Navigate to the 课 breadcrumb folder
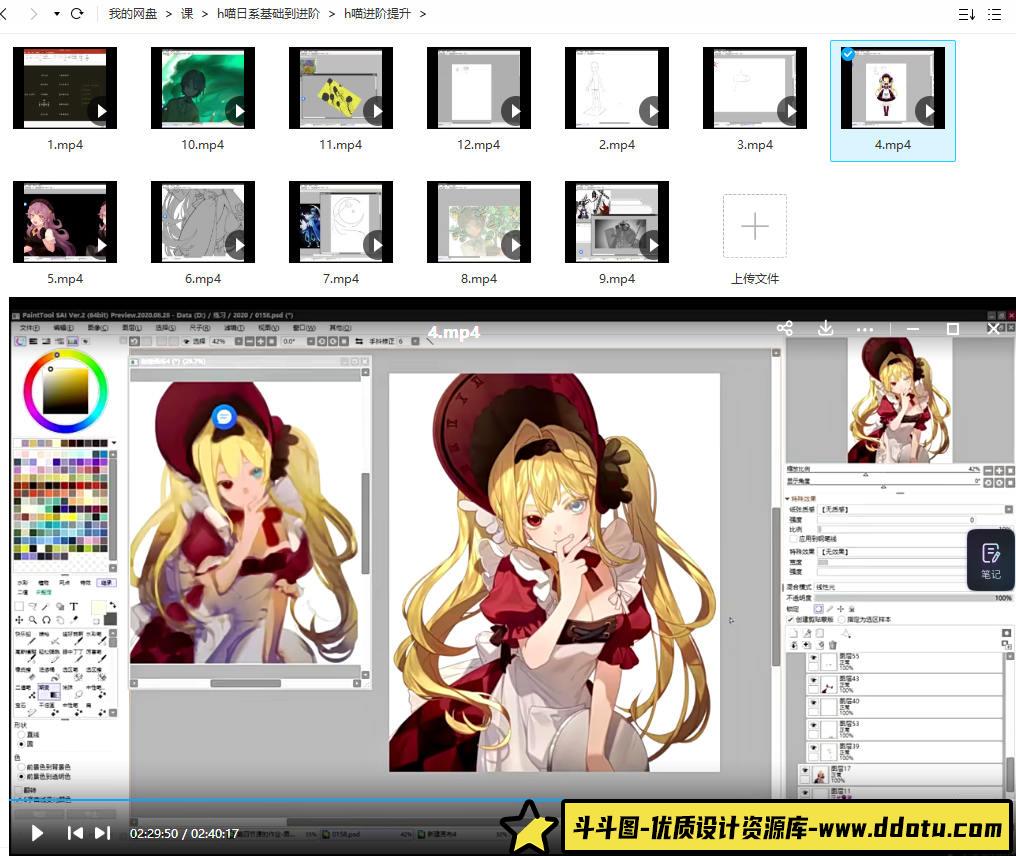Screen dimensions: 1016x856 pos(187,14)
